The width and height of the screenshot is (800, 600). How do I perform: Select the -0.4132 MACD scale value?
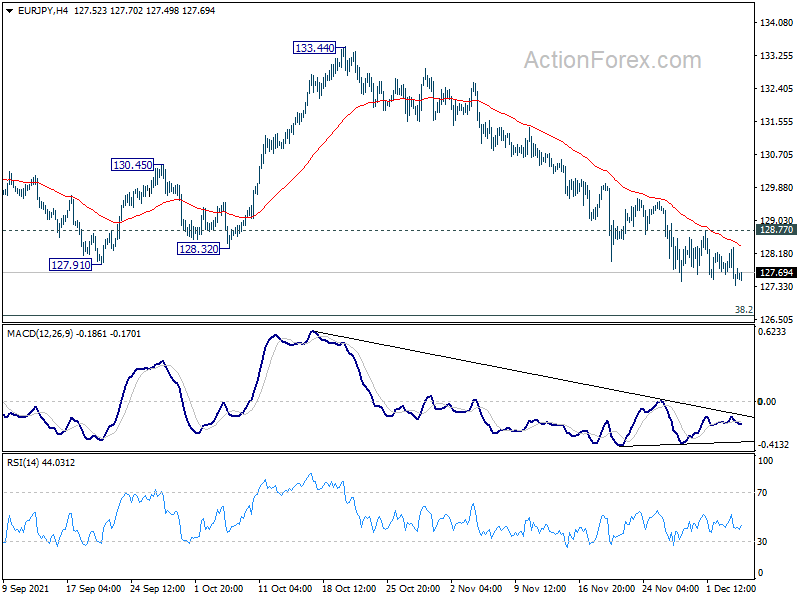pos(774,445)
